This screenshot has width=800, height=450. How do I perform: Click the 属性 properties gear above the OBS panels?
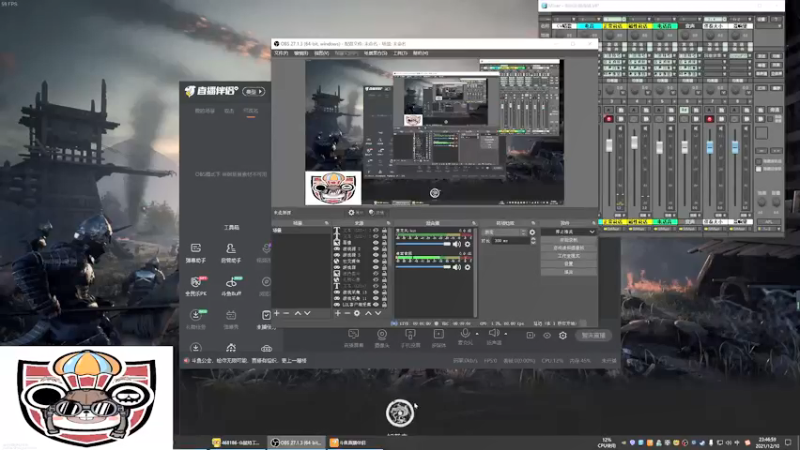355,213
